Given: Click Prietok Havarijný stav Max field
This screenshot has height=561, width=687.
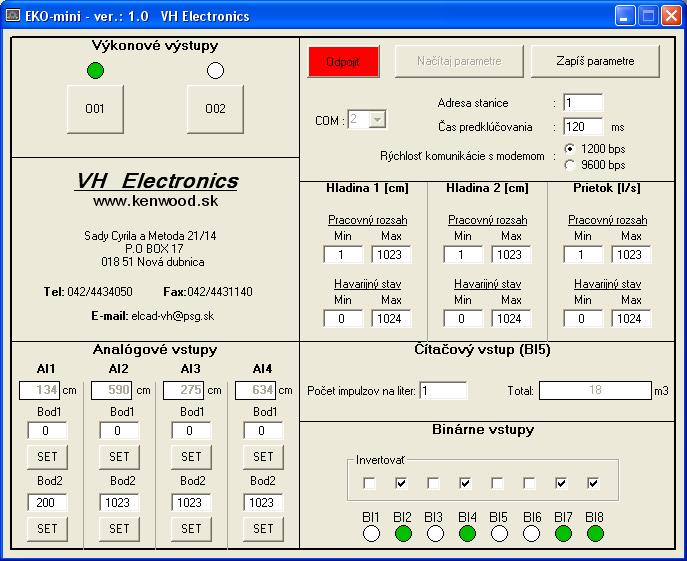Looking at the screenshot, I should tap(631, 319).
